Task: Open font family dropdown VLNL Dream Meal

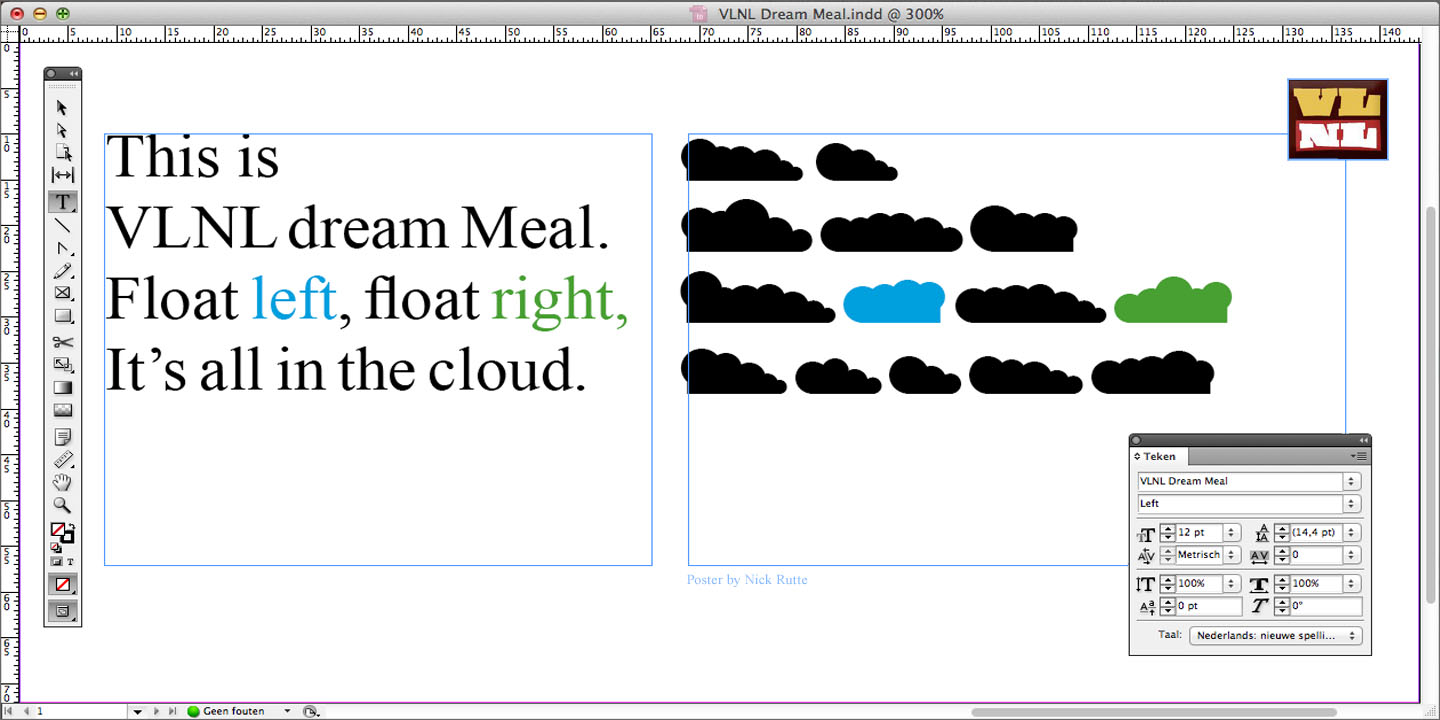Action: [1351, 481]
